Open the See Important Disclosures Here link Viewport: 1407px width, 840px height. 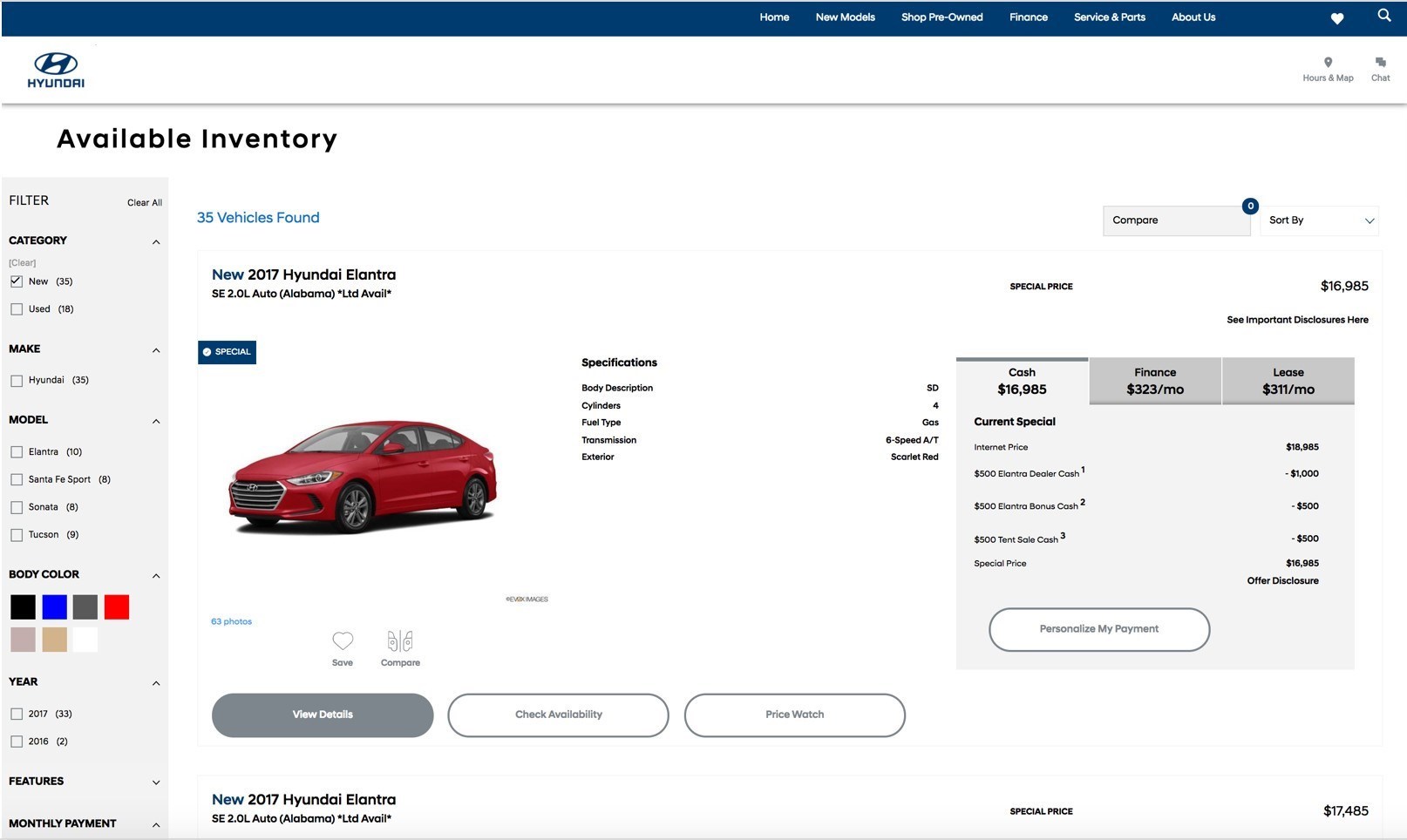1297,320
